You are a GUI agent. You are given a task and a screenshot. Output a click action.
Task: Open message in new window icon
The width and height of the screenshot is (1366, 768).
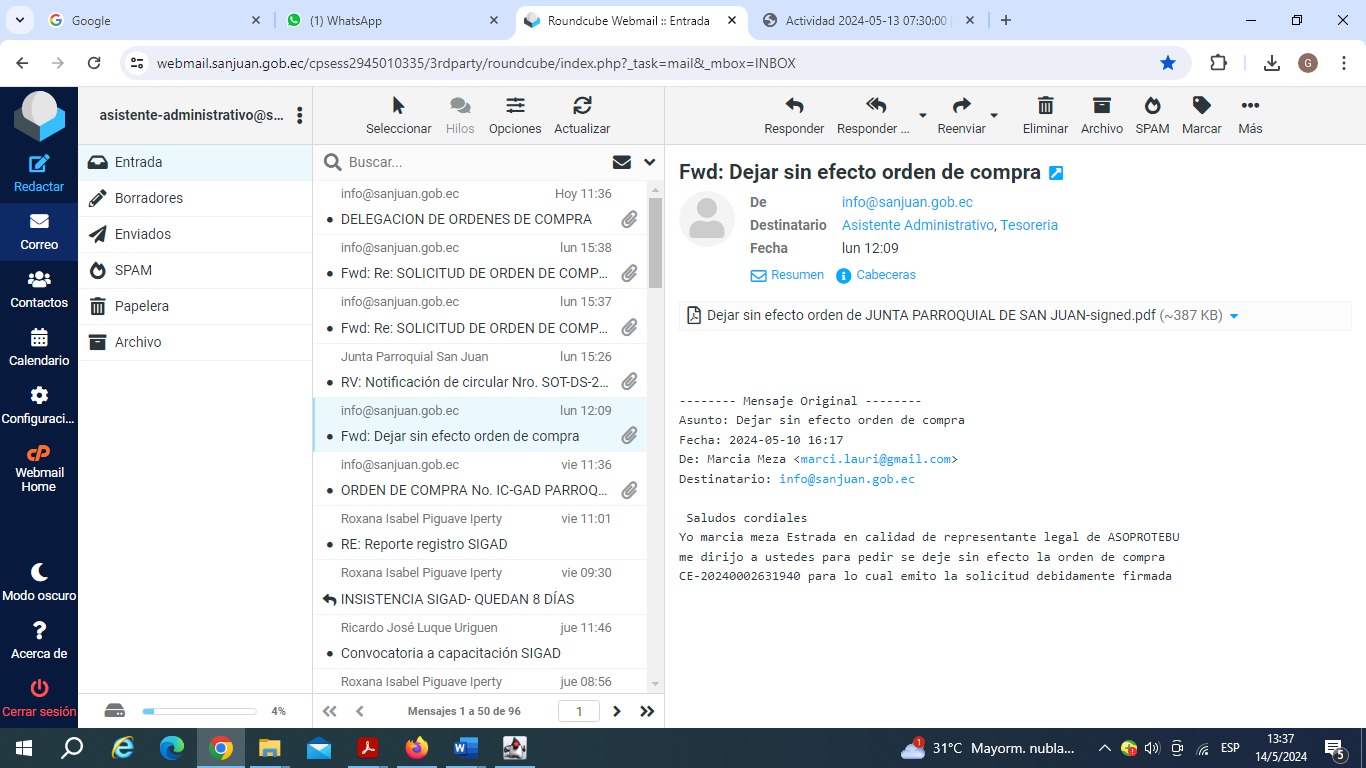tap(1056, 173)
